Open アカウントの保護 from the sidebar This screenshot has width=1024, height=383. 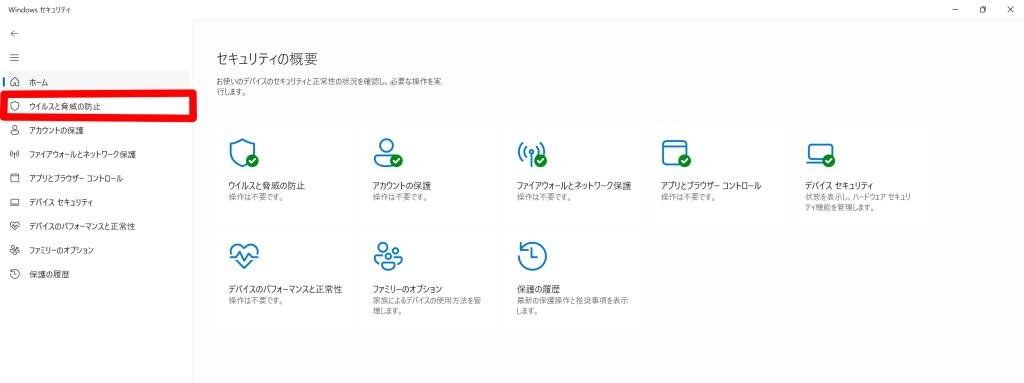point(97,130)
